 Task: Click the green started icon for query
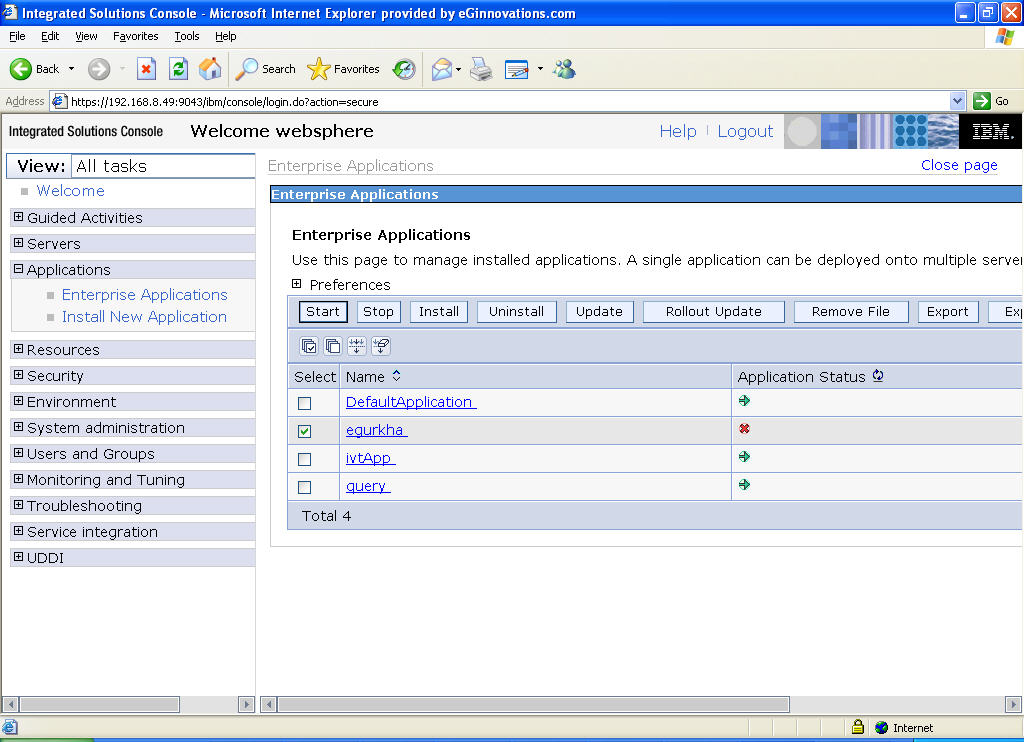(744, 485)
